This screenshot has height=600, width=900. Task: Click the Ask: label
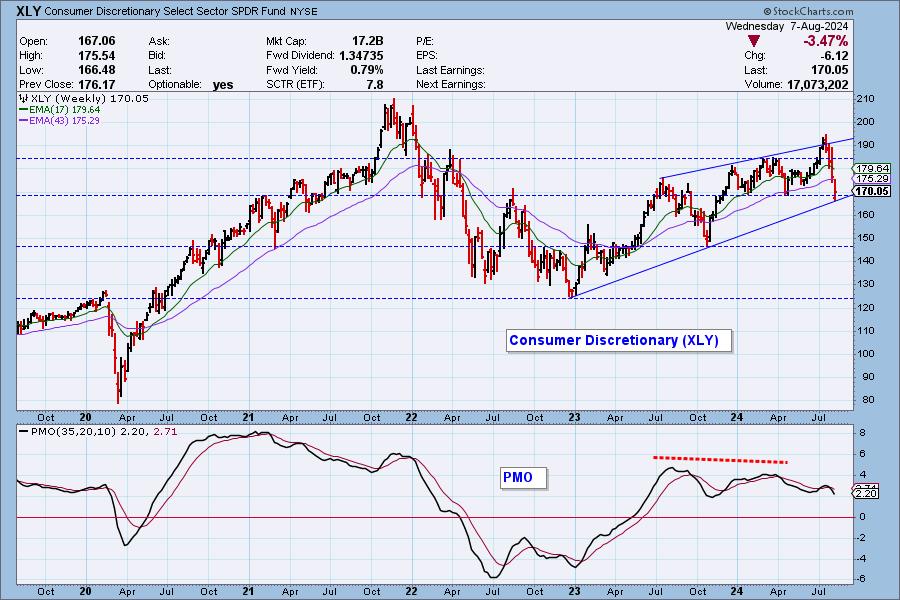[x=159, y=41]
